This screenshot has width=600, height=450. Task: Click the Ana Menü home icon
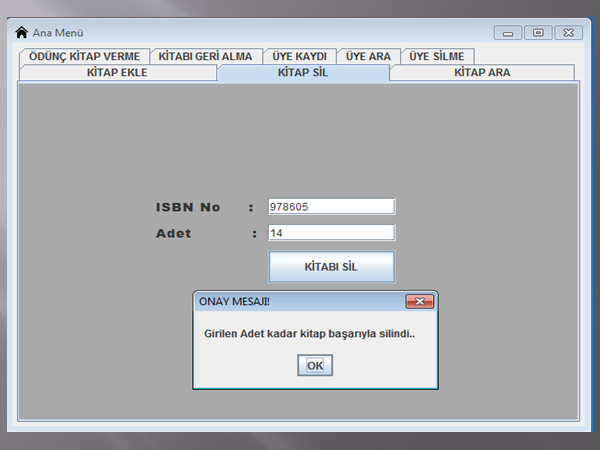22,33
